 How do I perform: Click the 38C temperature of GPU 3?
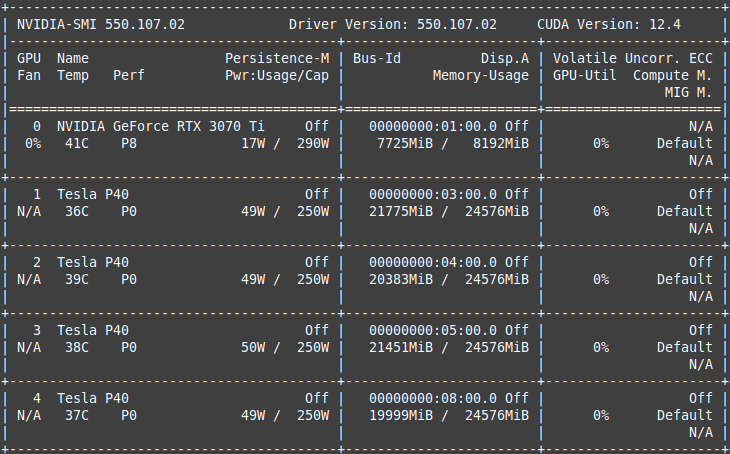click(x=77, y=347)
